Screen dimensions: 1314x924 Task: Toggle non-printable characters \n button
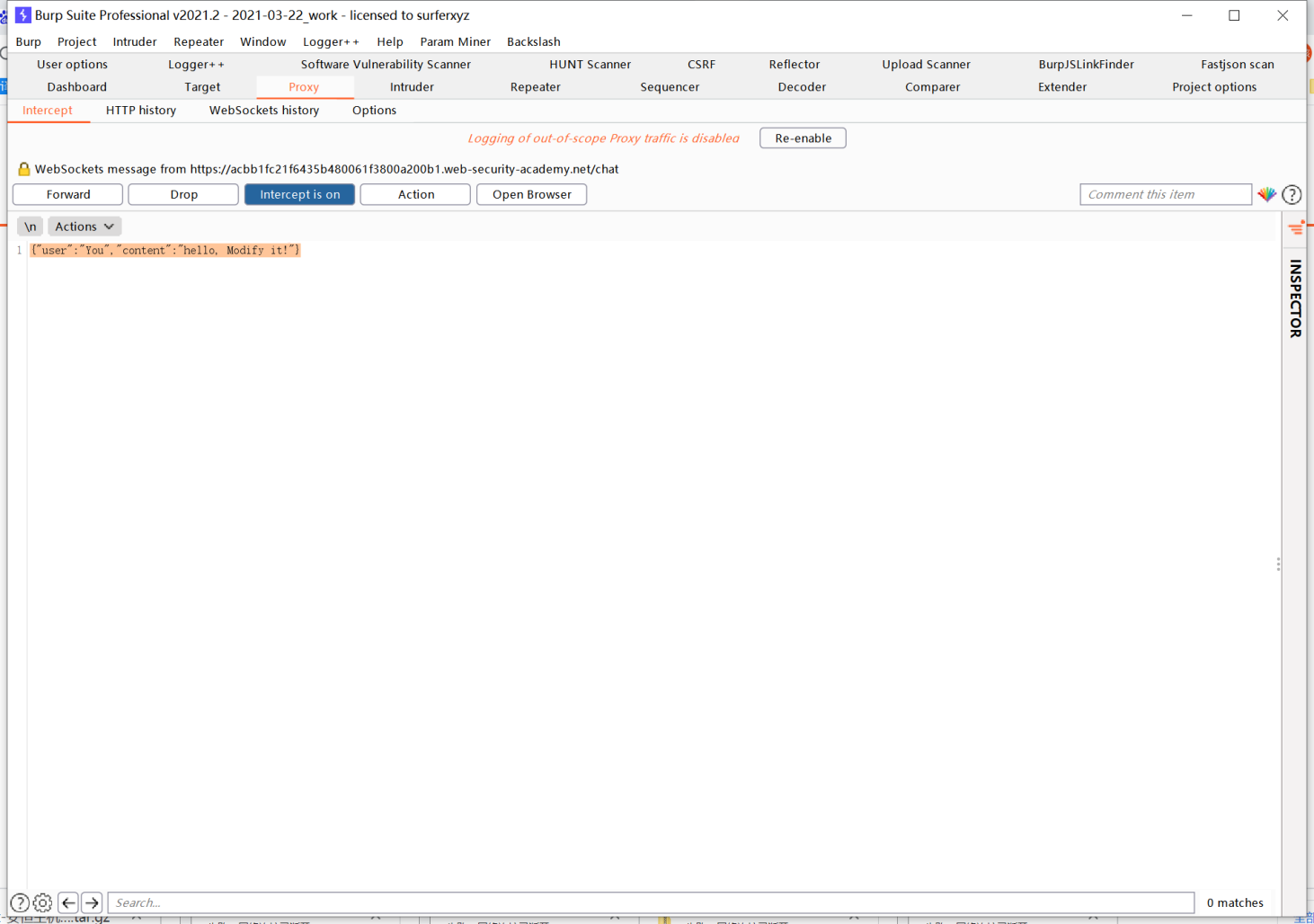point(30,227)
